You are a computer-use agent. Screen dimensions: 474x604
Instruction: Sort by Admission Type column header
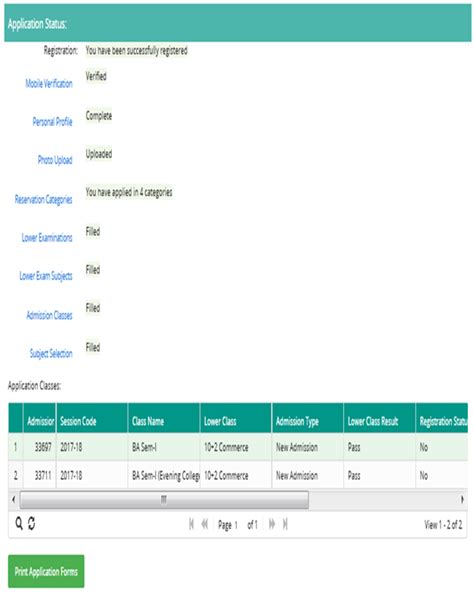click(x=308, y=418)
